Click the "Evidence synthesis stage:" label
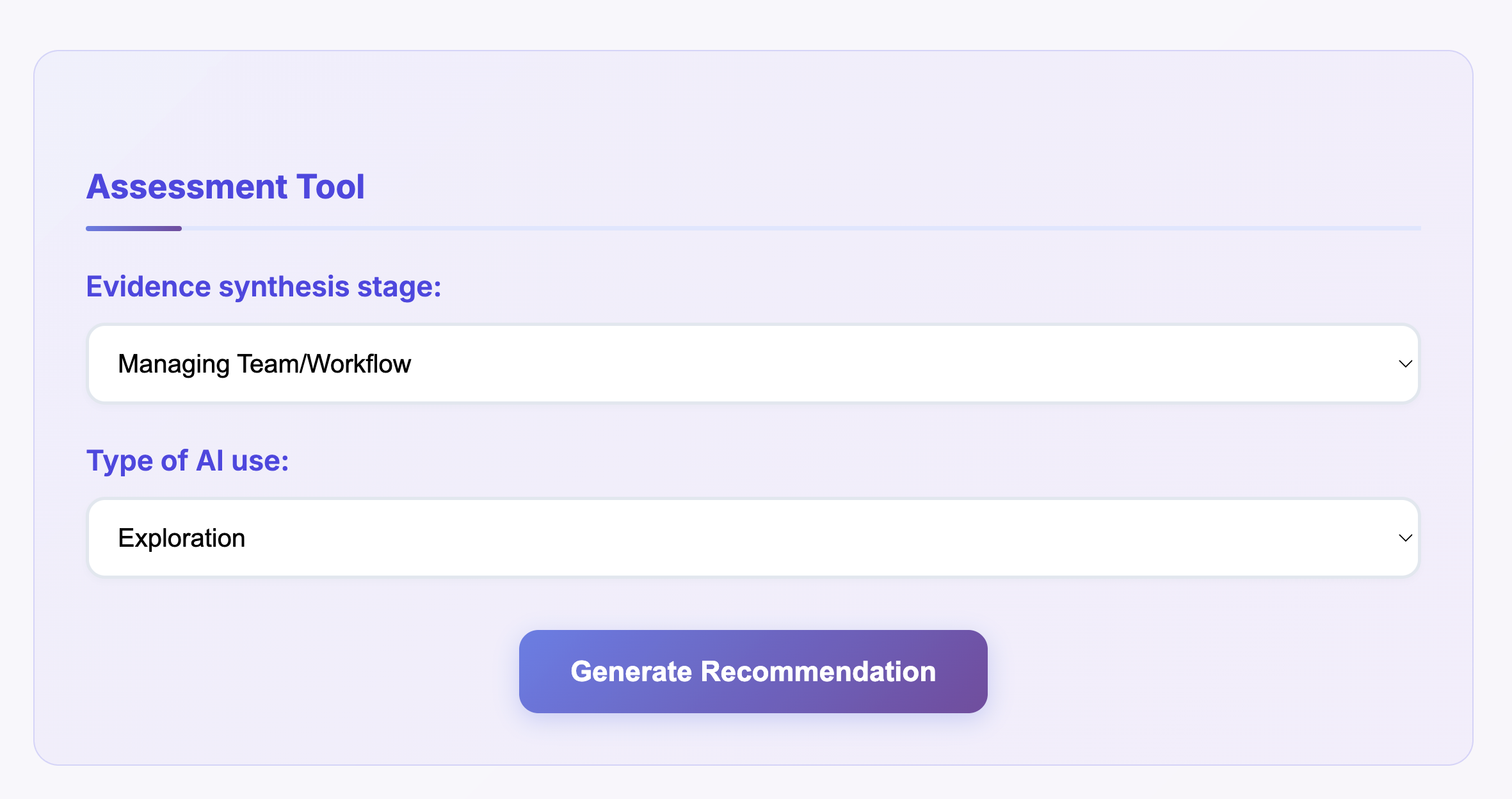The image size is (1512, 799). click(x=264, y=286)
